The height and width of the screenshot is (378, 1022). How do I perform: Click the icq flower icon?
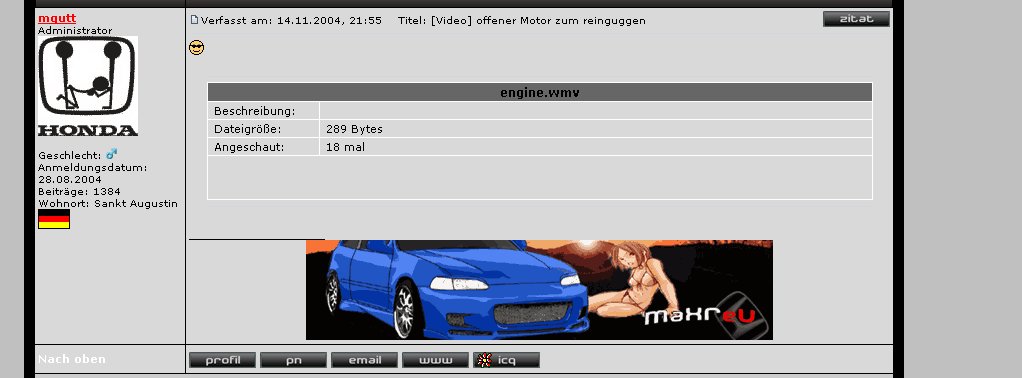[484, 360]
